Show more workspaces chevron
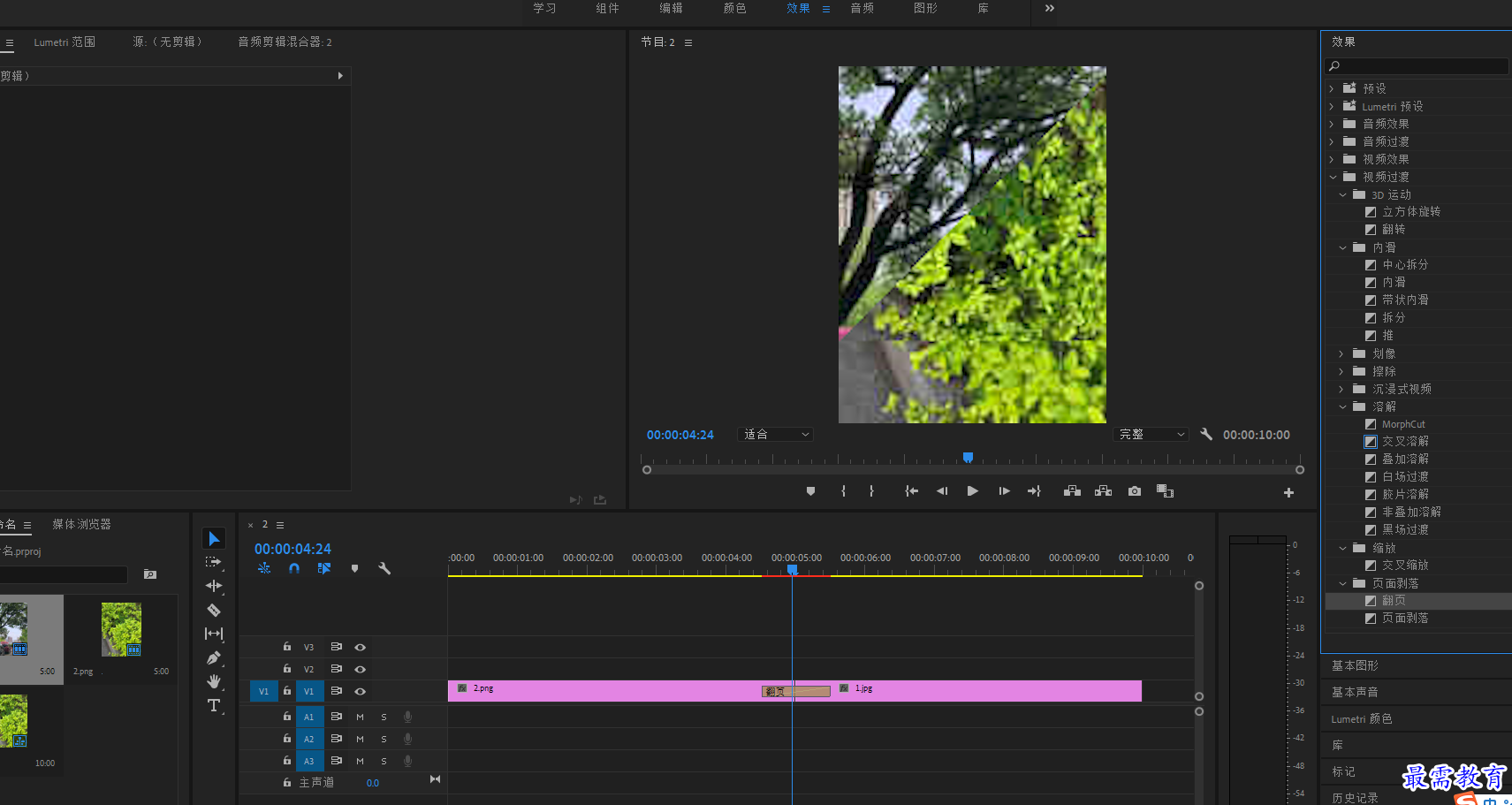The image size is (1512, 805). pyautogui.click(x=1050, y=8)
